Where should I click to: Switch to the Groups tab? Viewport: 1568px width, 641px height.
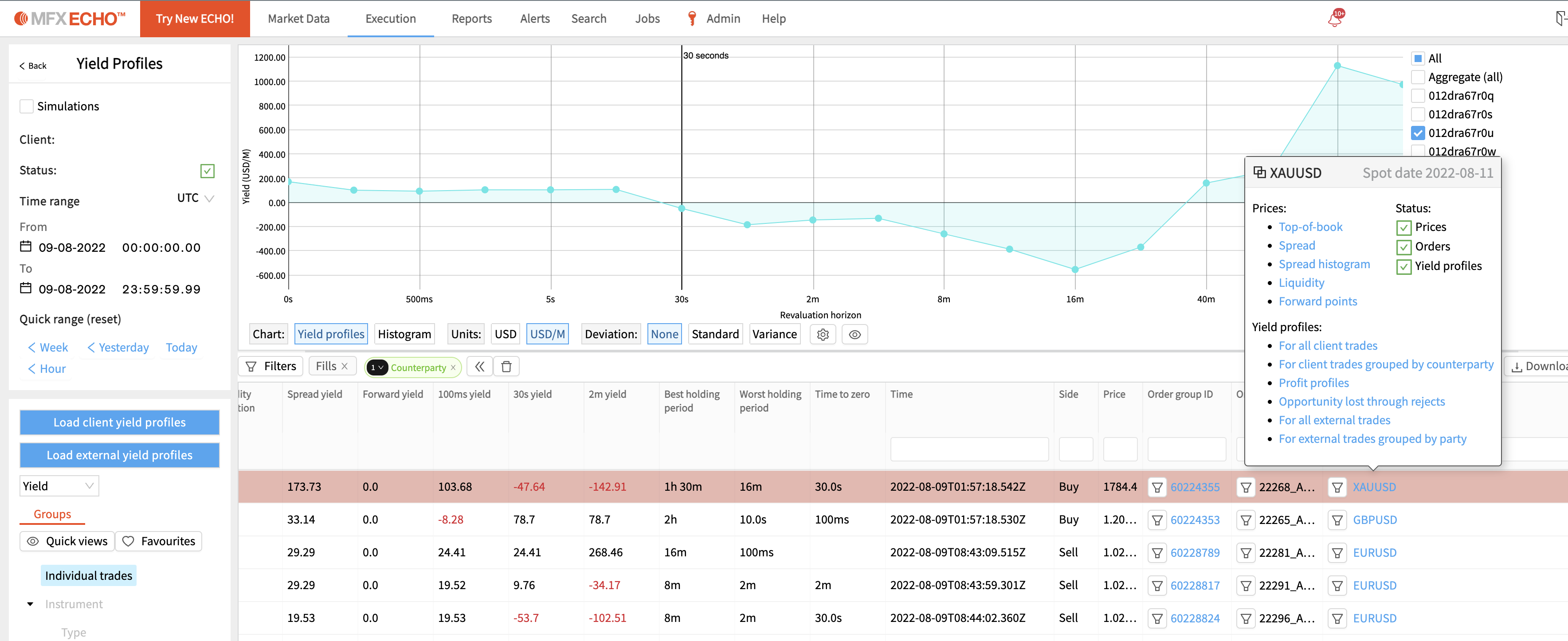click(52, 514)
